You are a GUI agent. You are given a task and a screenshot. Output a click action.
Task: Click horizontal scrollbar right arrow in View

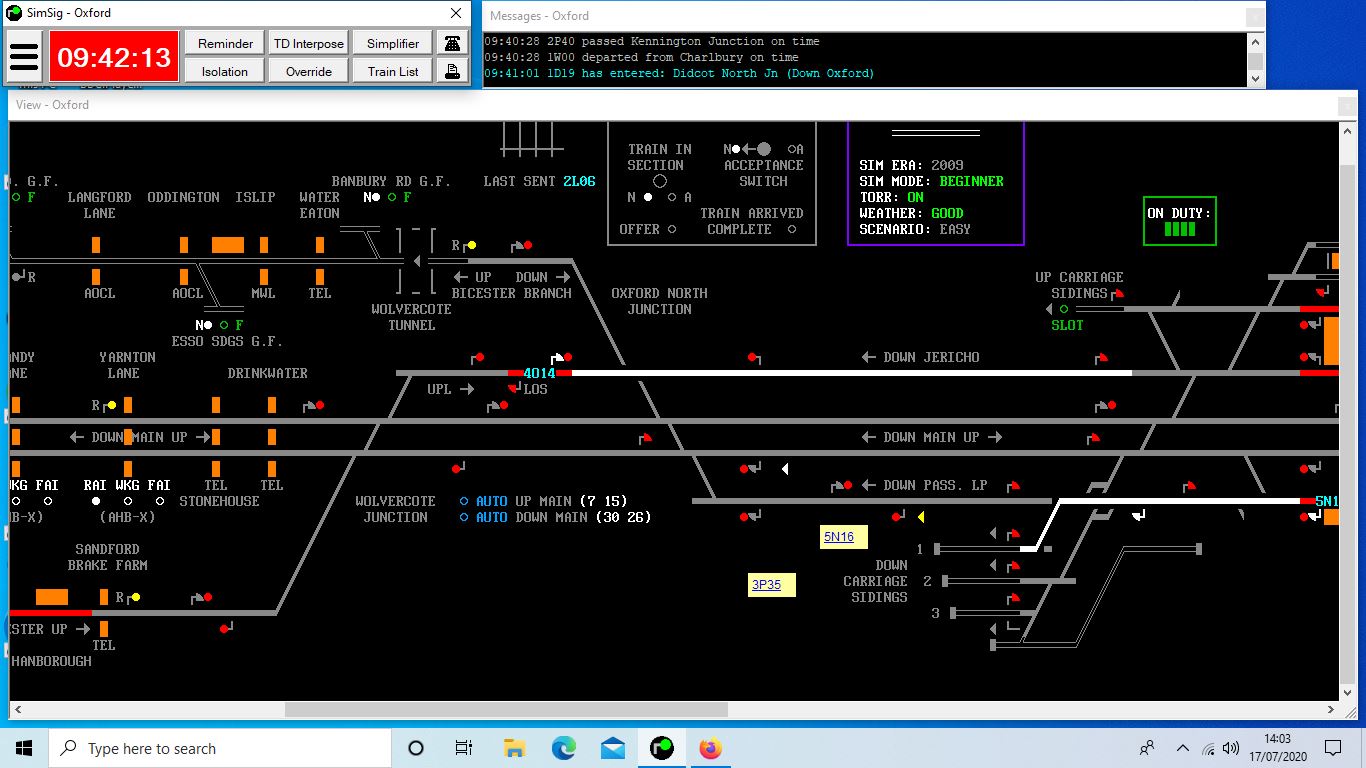[x=1331, y=709]
